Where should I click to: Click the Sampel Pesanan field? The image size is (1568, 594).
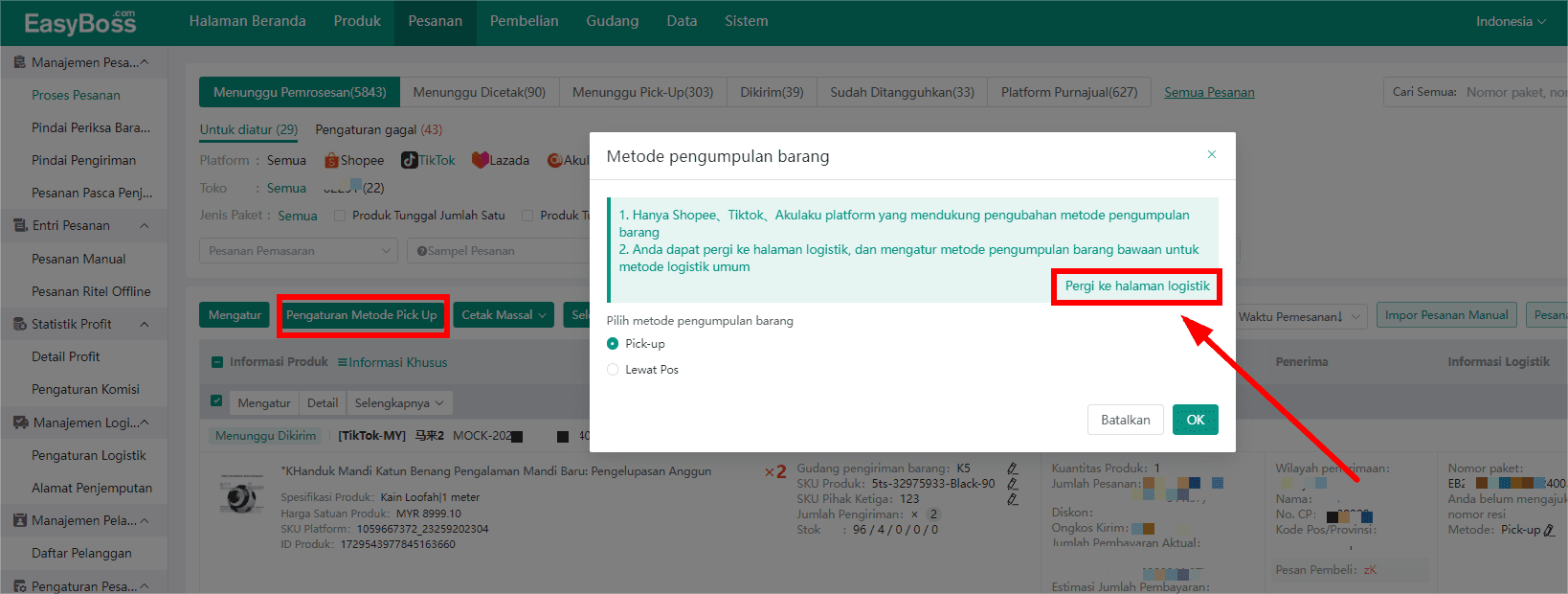point(498,250)
